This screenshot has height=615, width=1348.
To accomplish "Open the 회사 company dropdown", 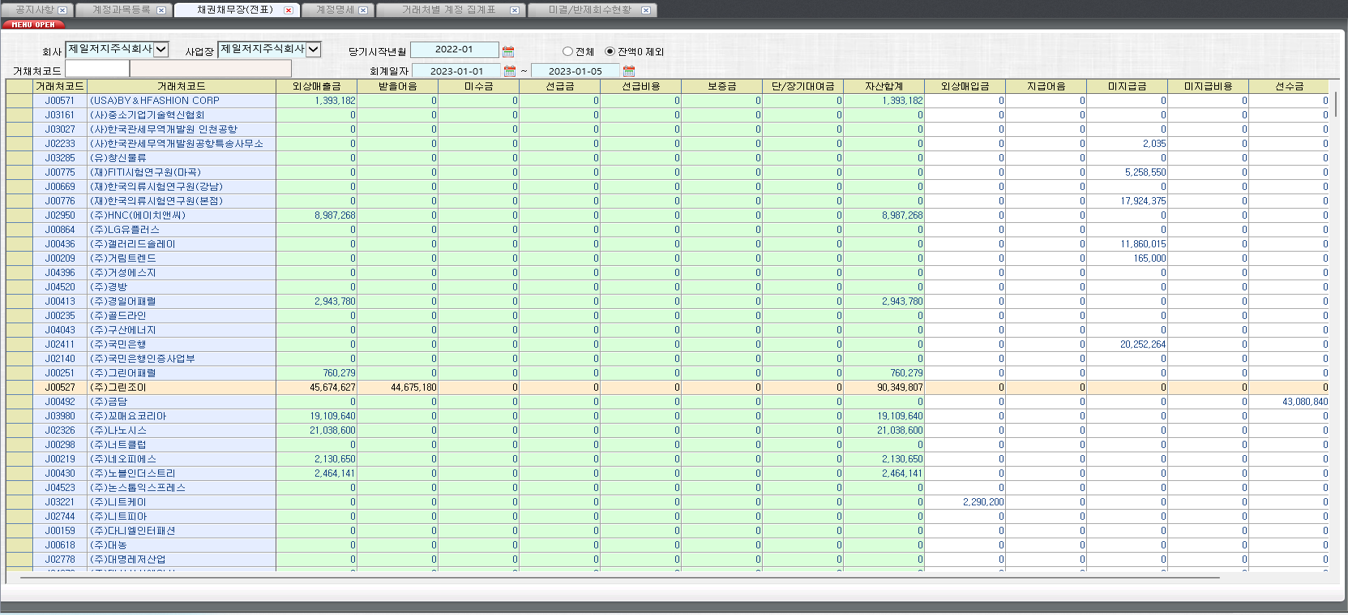I will click(x=160, y=50).
